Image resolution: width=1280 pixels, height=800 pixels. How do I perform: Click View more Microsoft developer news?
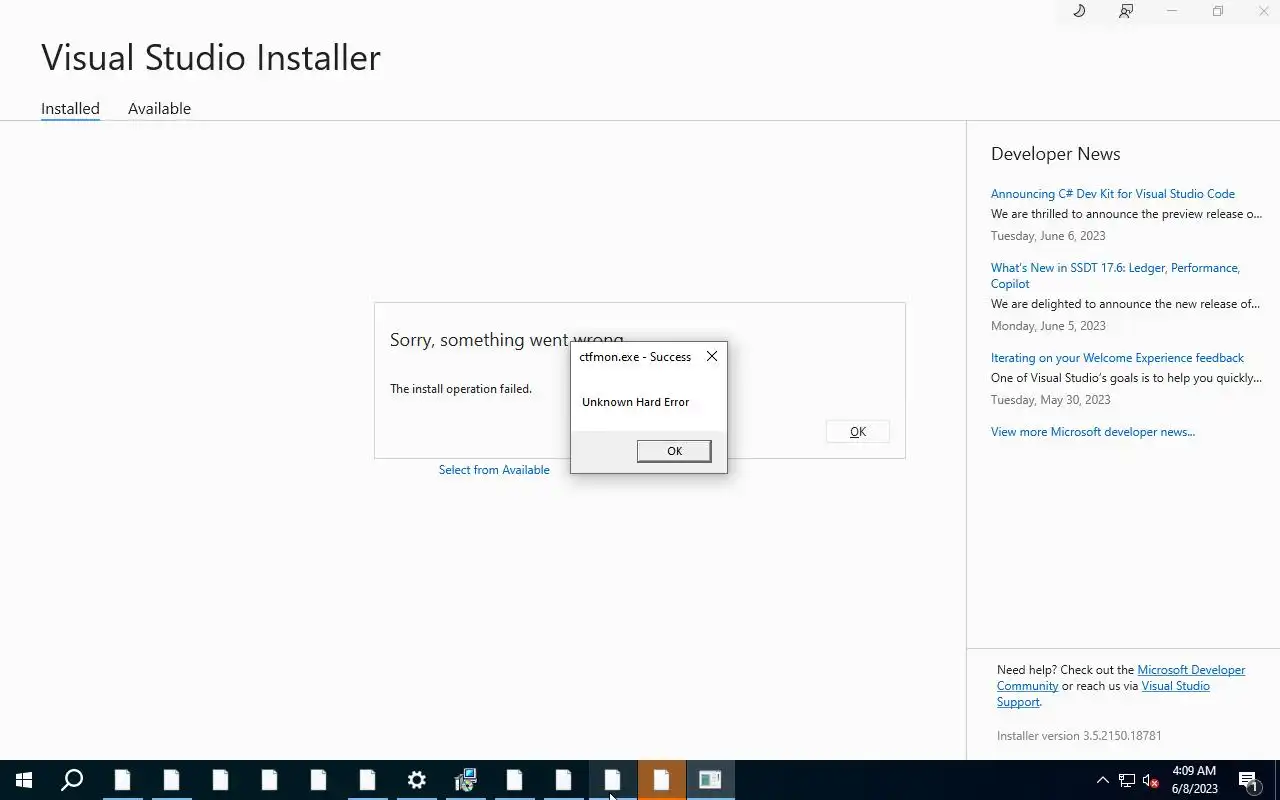[x=1093, y=432]
